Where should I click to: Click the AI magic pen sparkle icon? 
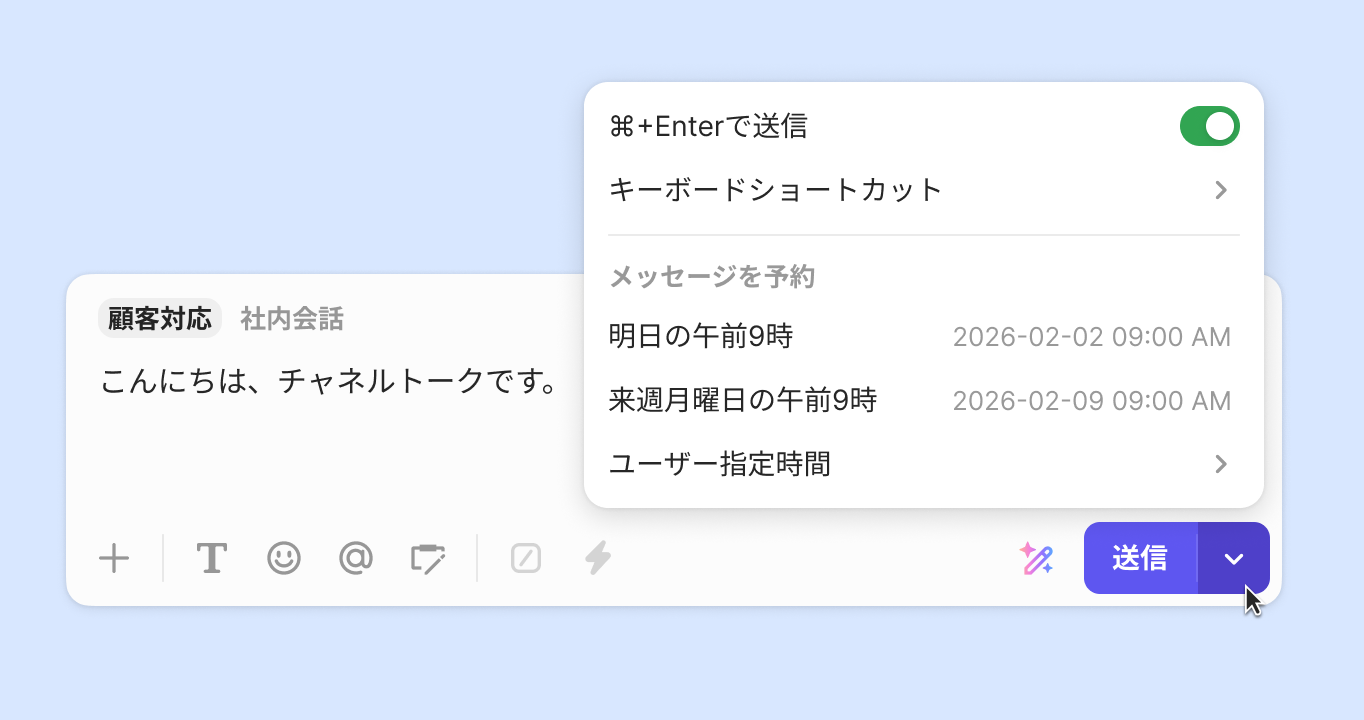(1036, 558)
